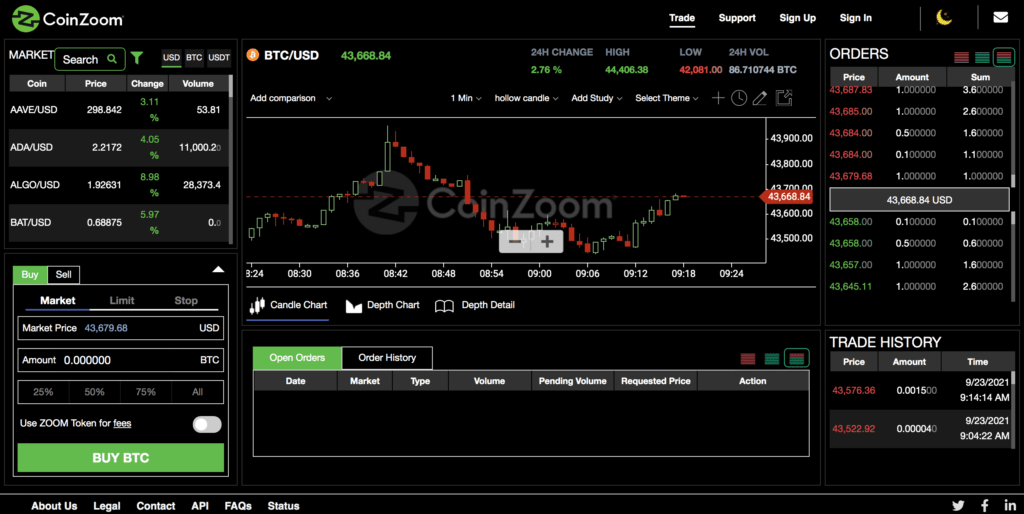Click the BUY BTC button
The height and width of the screenshot is (514, 1024).
pyautogui.click(x=121, y=458)
